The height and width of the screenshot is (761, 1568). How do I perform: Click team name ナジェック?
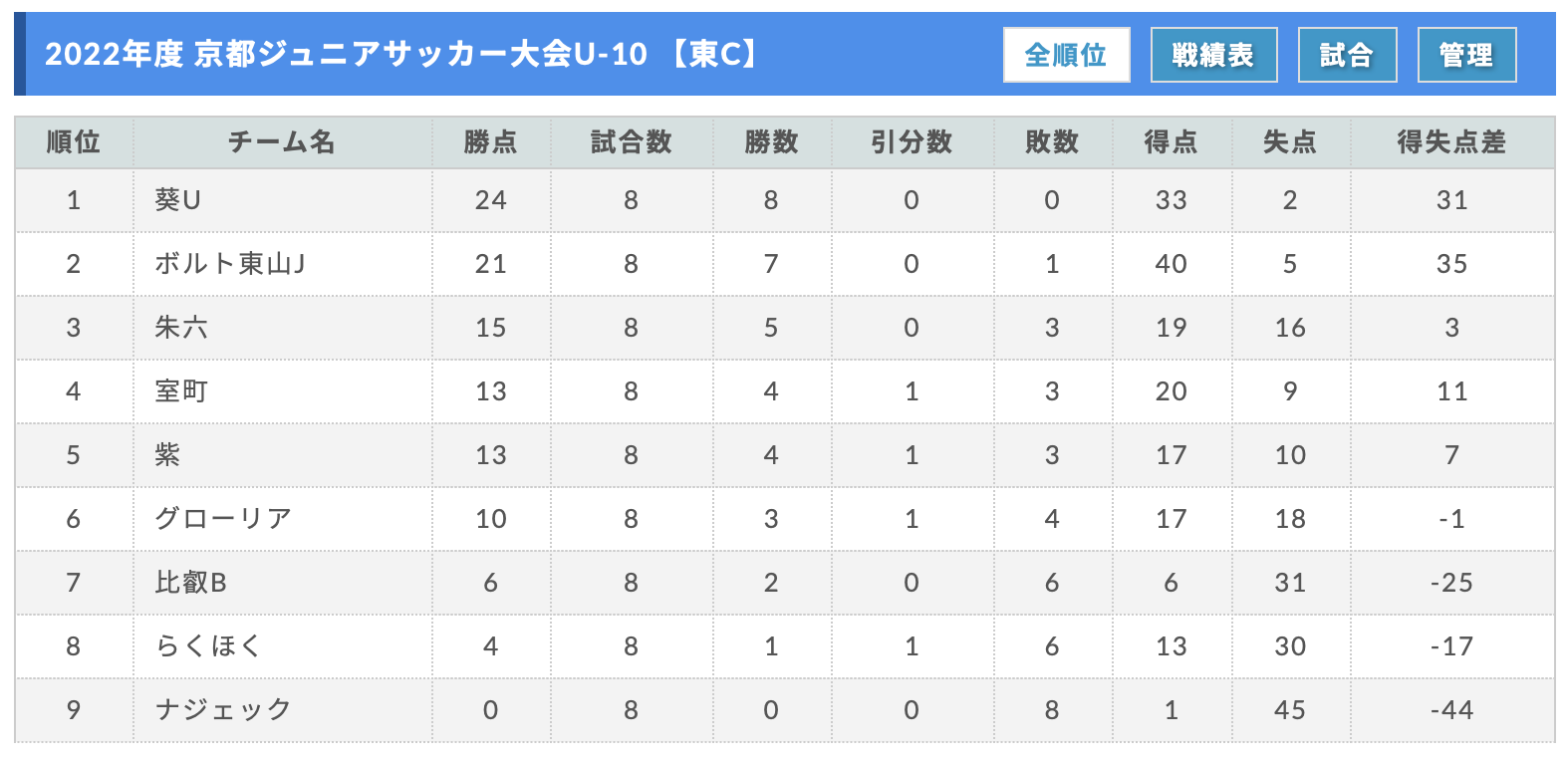[223, 710]
